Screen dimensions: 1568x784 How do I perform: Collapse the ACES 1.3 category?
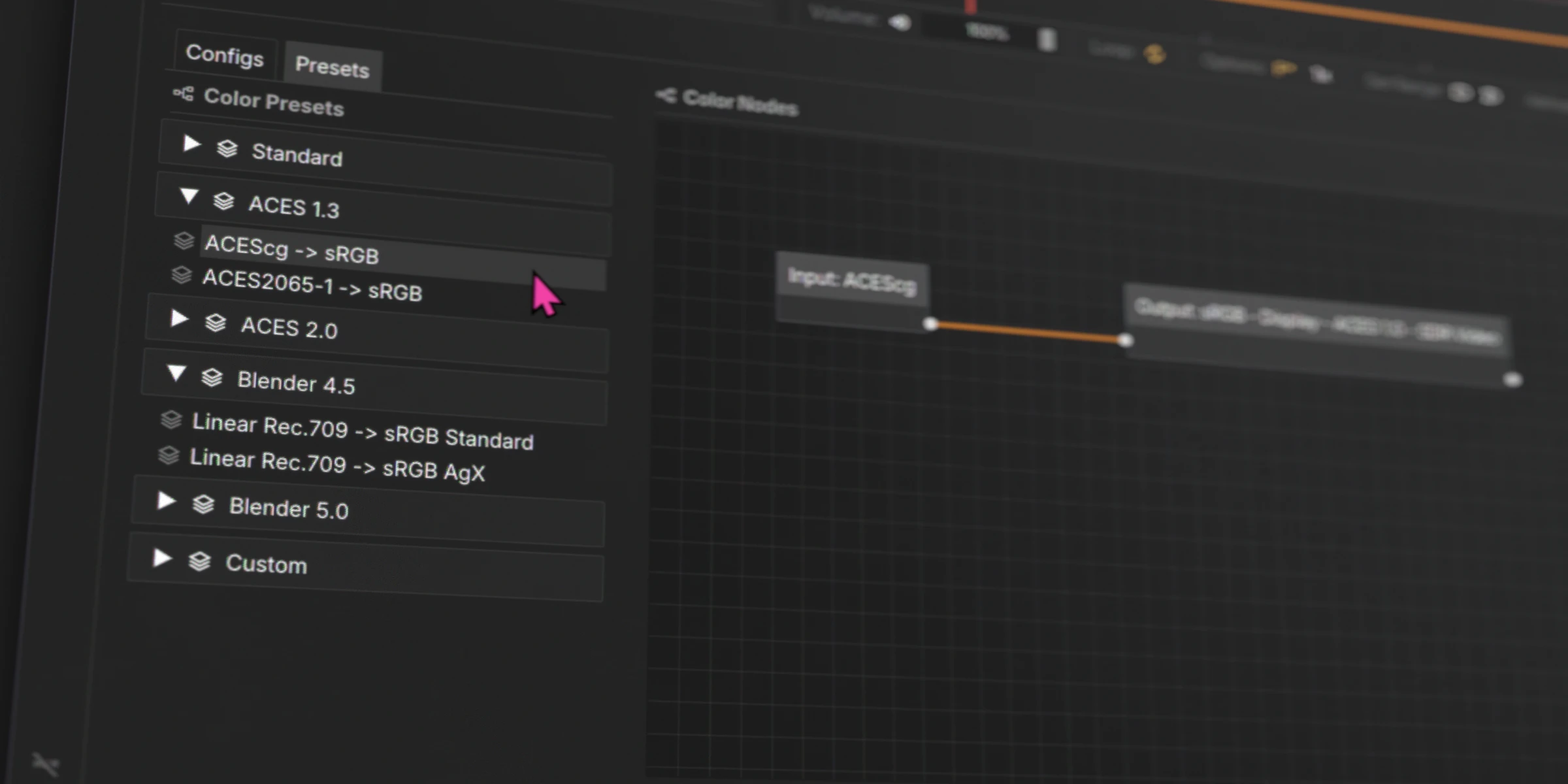point(189,196)
